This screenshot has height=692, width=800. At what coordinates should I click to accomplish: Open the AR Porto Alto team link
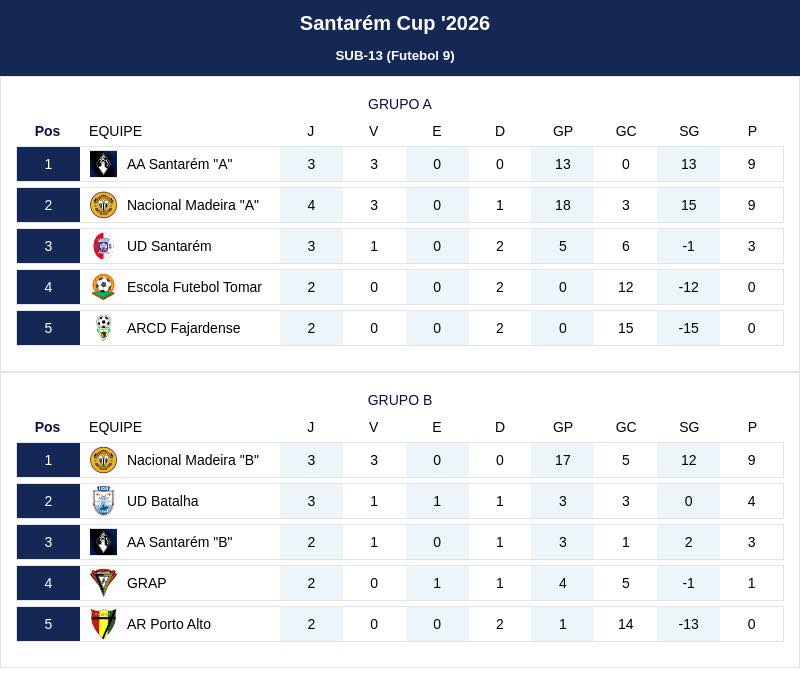(x=169, y=624)
